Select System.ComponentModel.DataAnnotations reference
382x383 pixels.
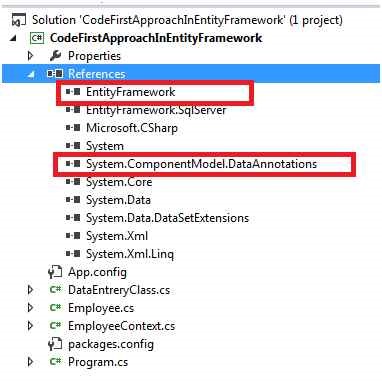point(201,164)
